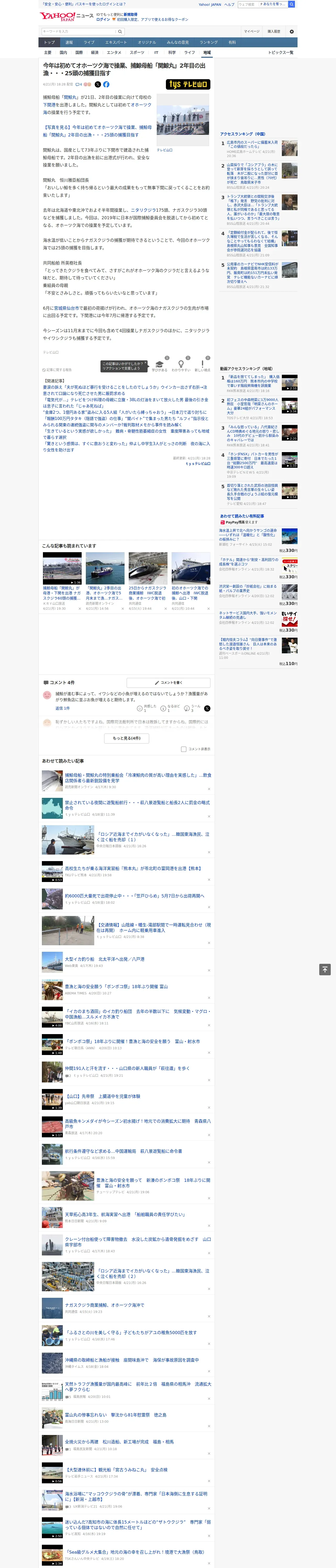Viewport: 336px width, 1568px height.
Task: Open main article photo of whaling ship
Action: [x=183, y=120]
